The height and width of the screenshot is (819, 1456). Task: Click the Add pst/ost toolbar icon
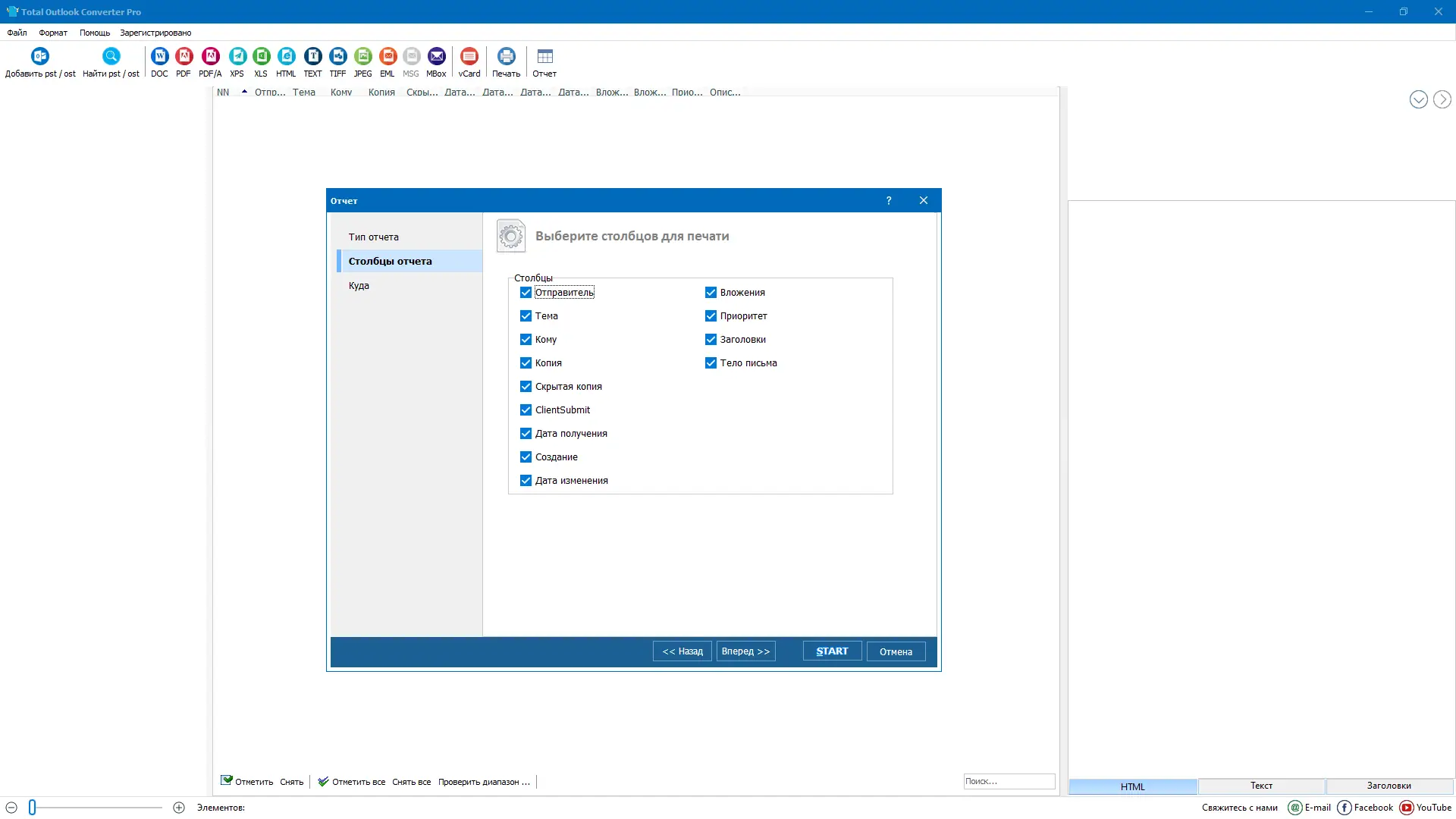click(x=40, y=57)
